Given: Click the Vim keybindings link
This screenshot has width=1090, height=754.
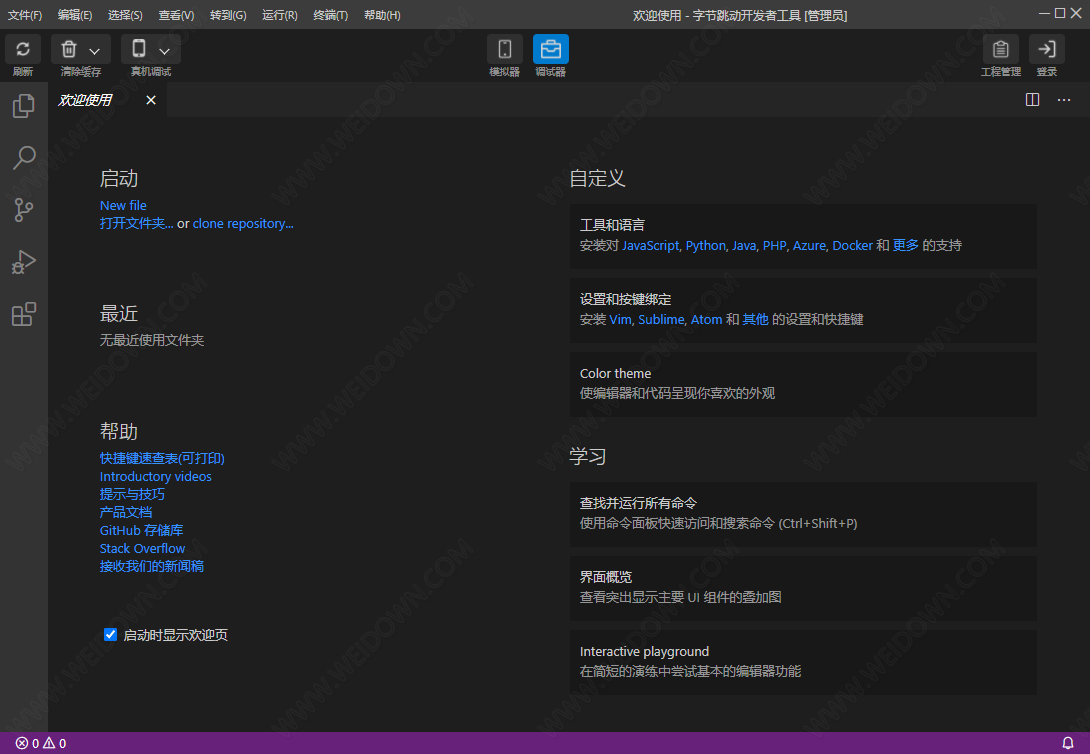Looking at the screenshot, I should [620, 320].
